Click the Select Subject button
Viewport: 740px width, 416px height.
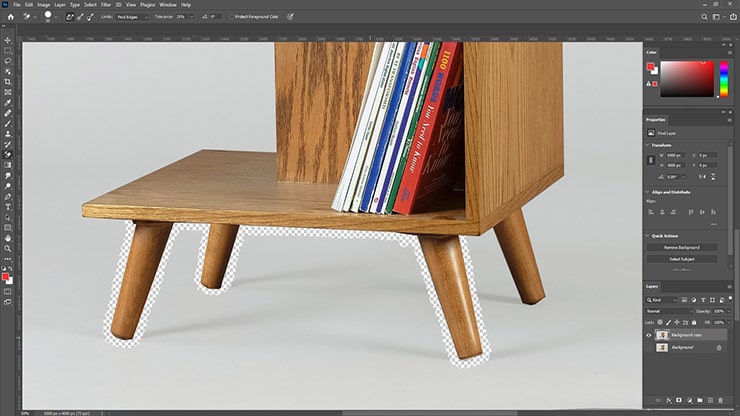[683, 259]
